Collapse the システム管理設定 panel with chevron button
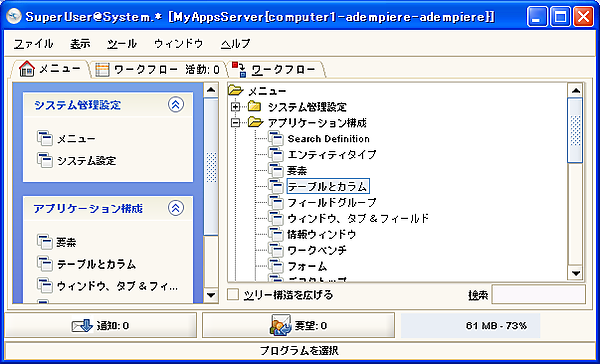 pos(176,104)
